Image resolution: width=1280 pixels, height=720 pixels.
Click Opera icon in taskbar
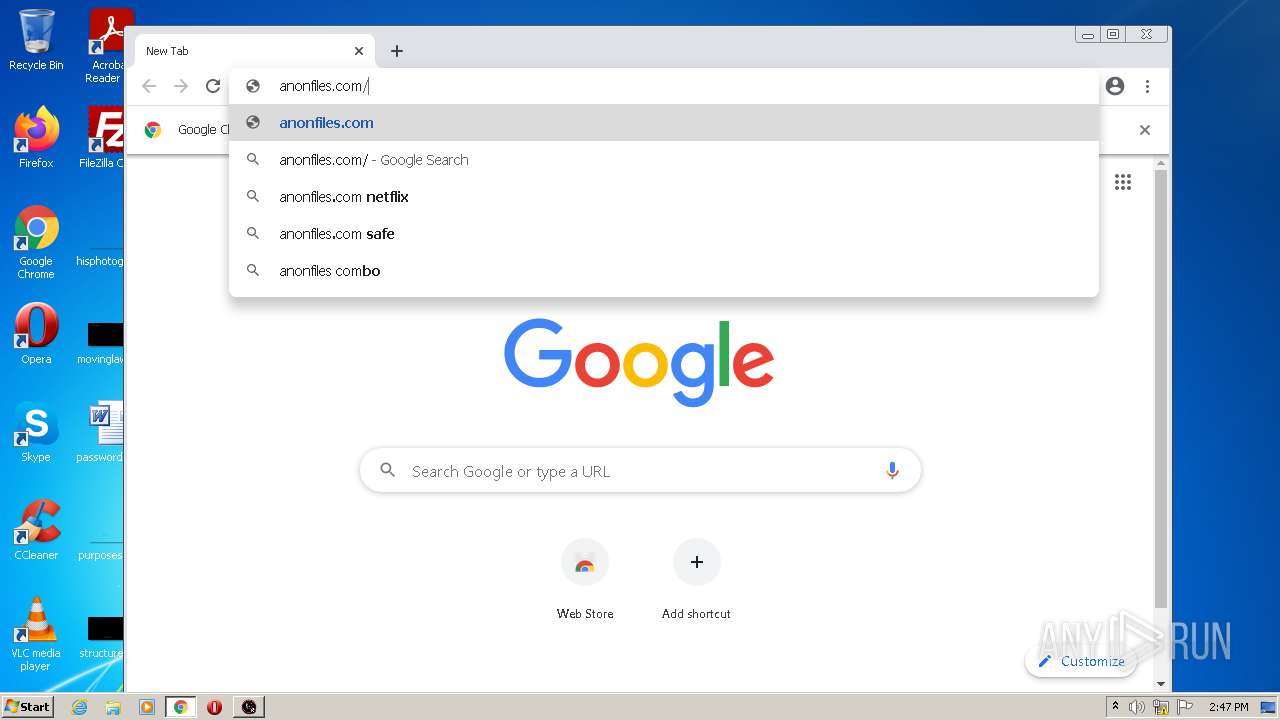[214, 707]
